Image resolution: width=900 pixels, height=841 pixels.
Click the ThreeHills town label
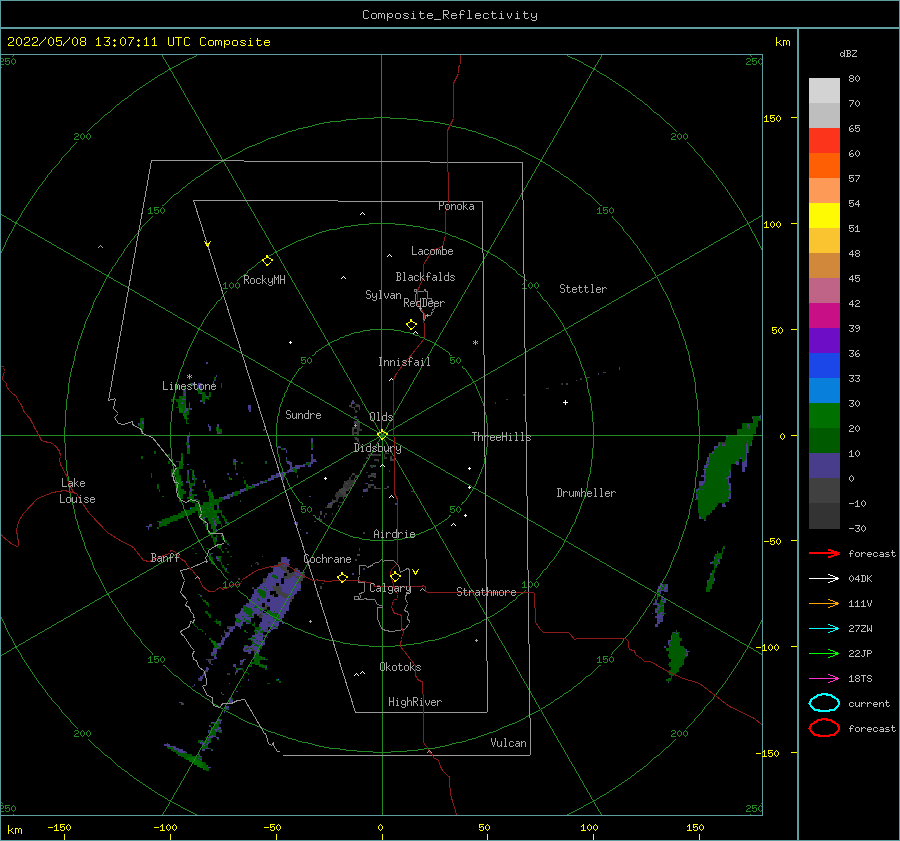click(x=501, y=437)
